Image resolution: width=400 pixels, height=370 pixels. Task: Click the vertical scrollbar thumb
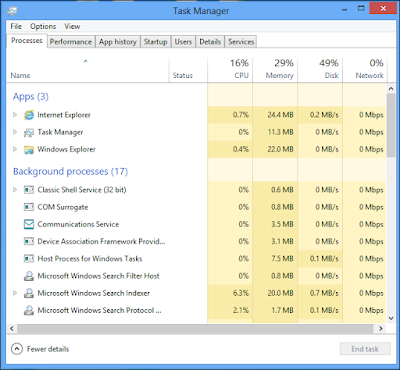[391, 125]
